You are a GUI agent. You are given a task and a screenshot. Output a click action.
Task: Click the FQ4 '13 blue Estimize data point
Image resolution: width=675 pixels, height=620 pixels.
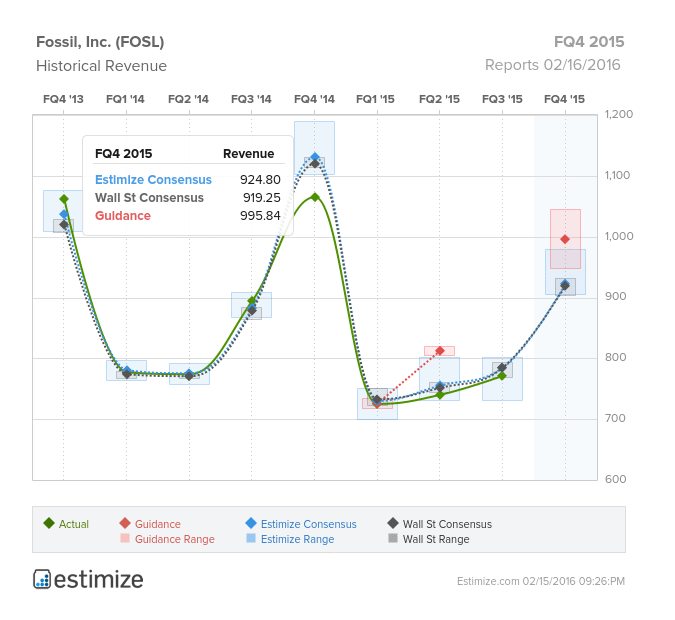64,214
